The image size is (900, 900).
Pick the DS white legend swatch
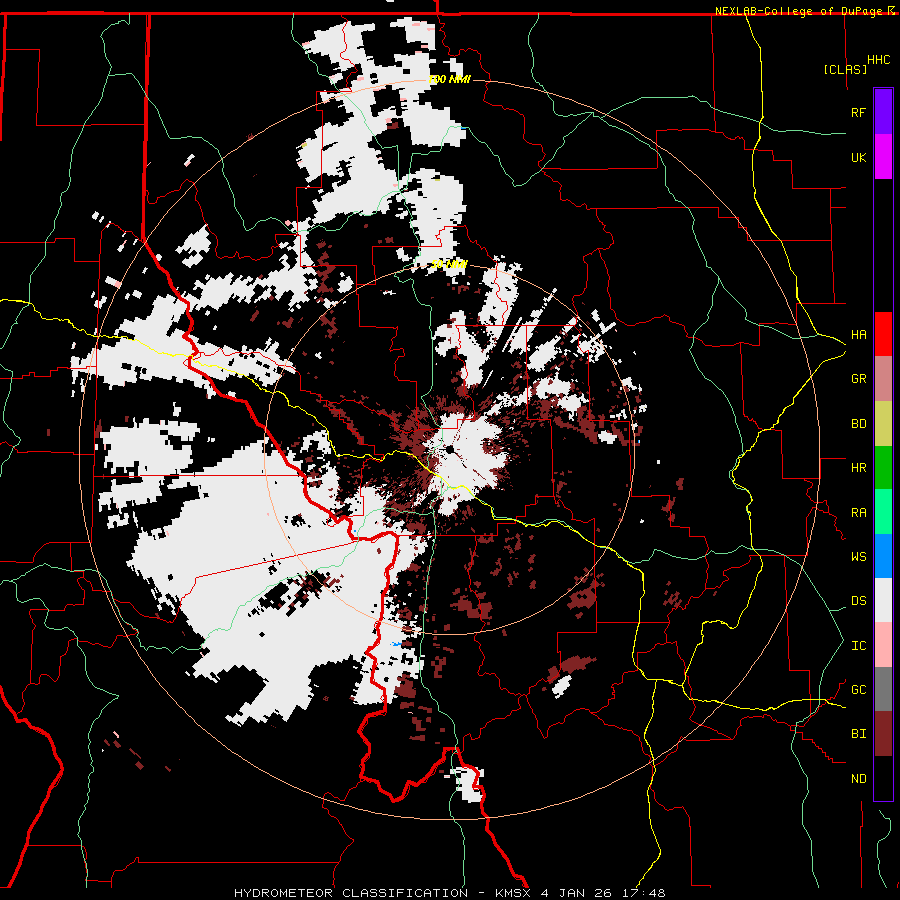click(x=883, y=600)
